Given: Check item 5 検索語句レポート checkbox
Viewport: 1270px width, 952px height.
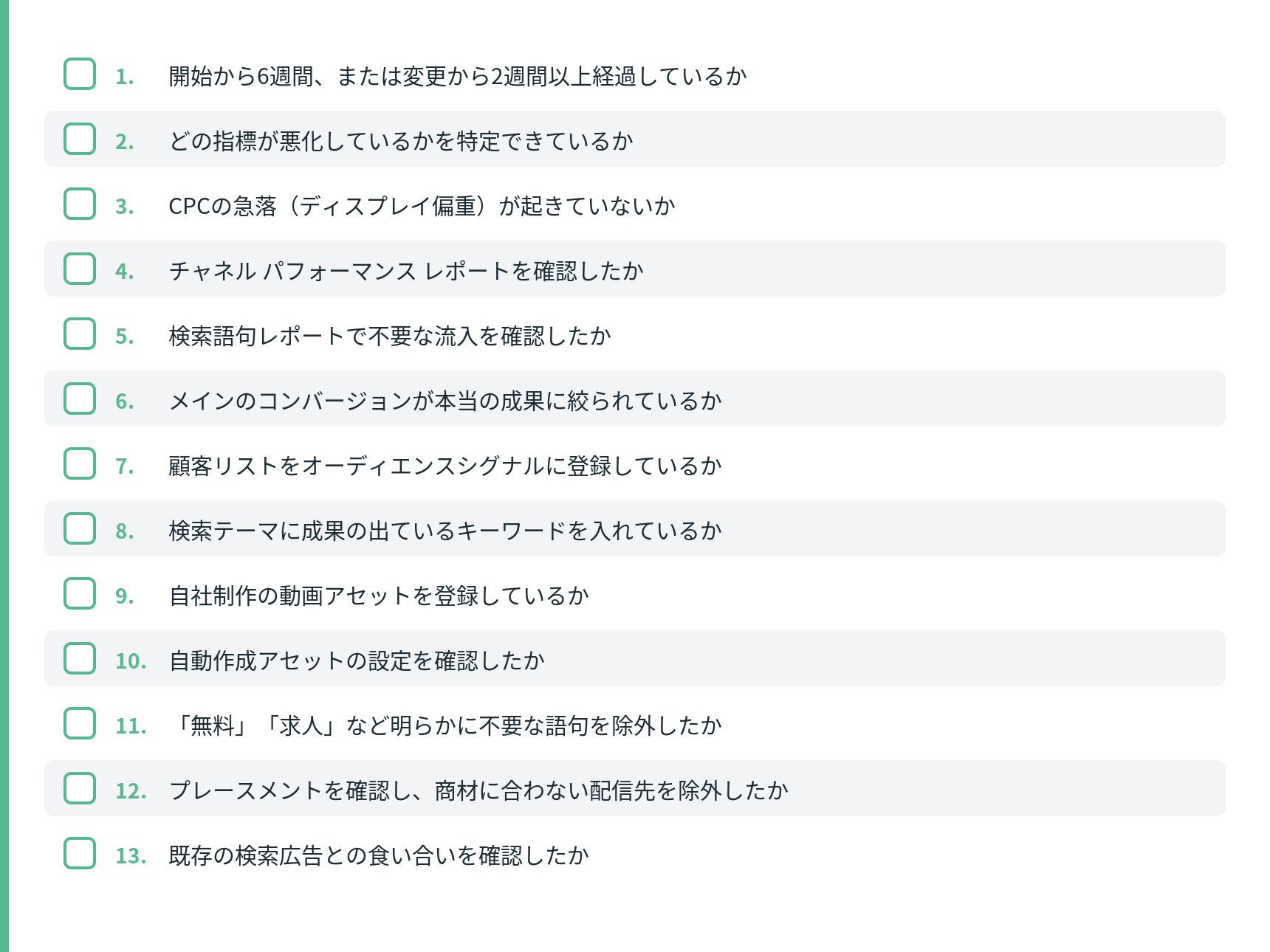Looking at the screenshot, I should tap(80, 334).
